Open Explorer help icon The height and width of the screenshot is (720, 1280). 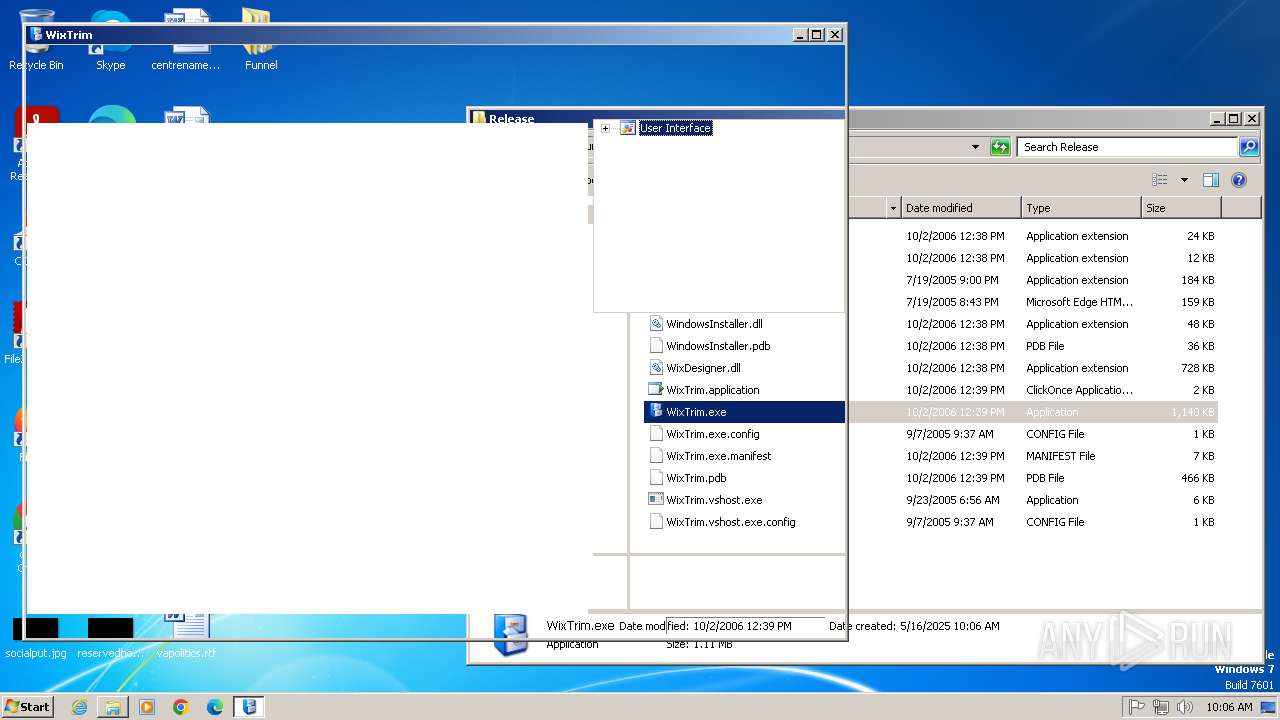tap(1239, 180)
